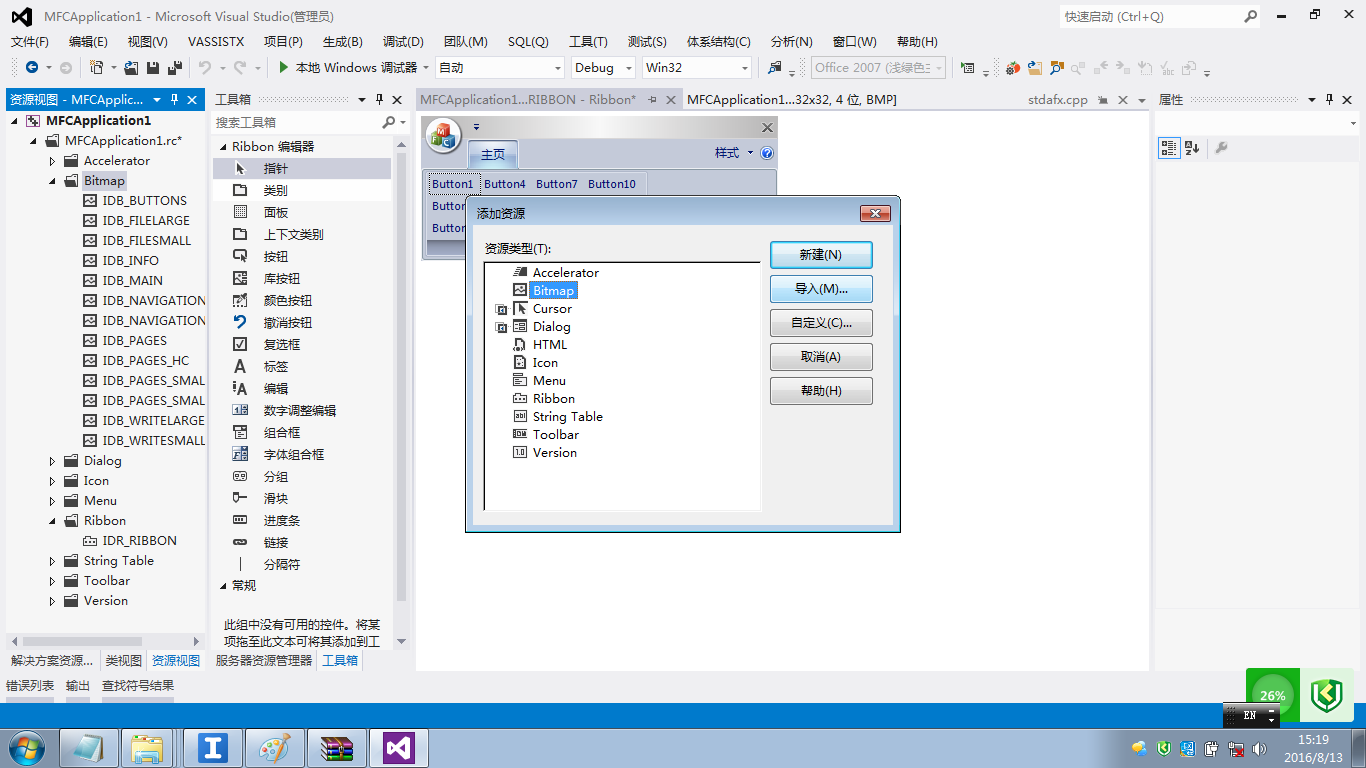Click the round MFC application button

(443, 136)
